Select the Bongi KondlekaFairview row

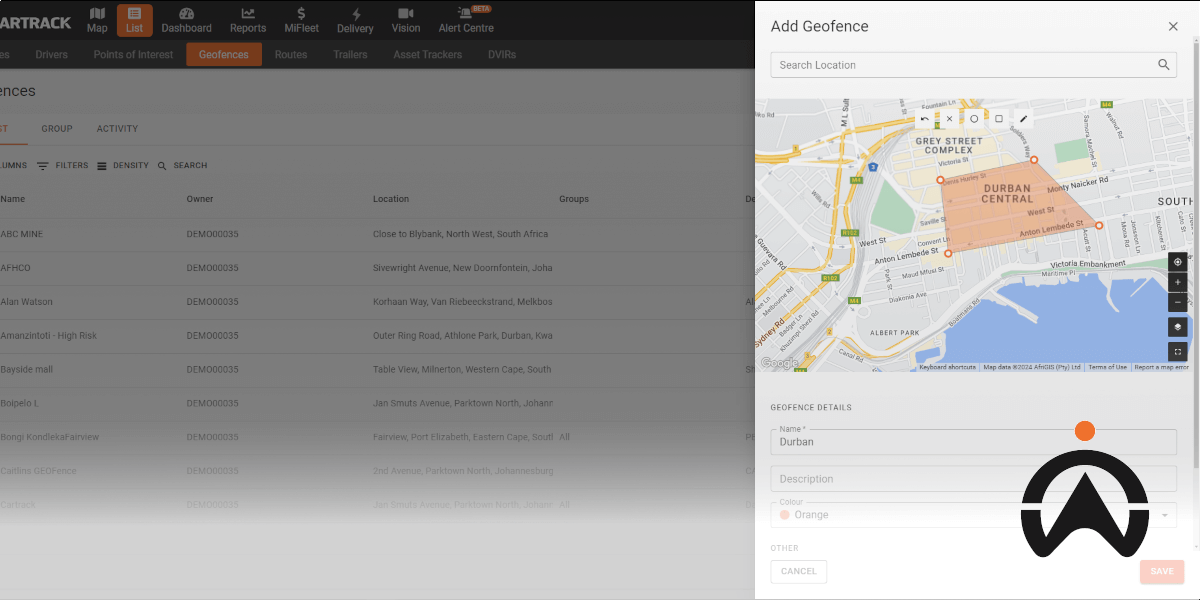point(377,438)
